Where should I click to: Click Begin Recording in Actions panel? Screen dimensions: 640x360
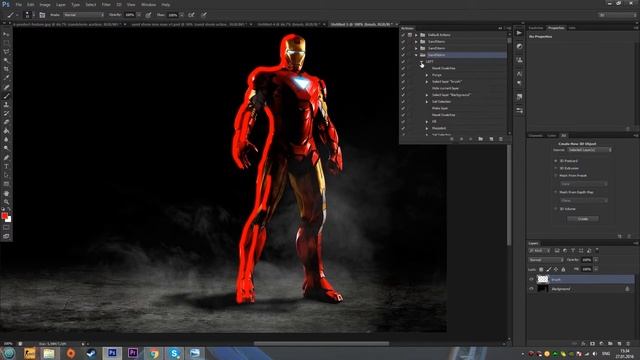click(461, 139)
